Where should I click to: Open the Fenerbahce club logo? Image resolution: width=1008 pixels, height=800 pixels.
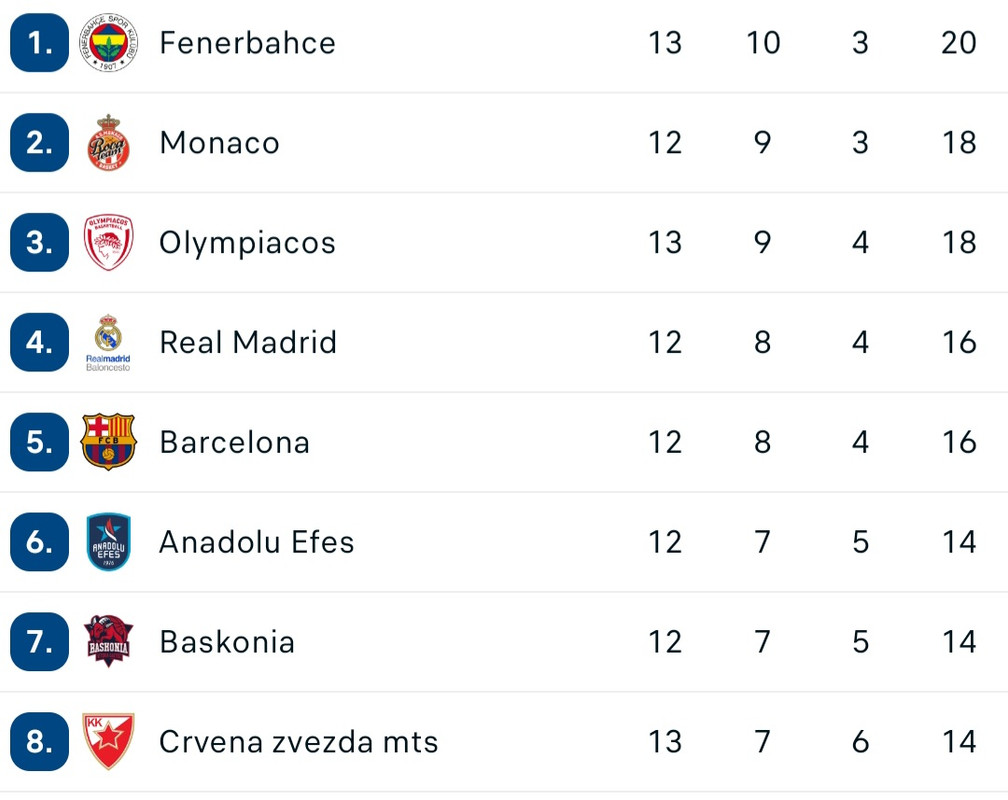point(108,42)
